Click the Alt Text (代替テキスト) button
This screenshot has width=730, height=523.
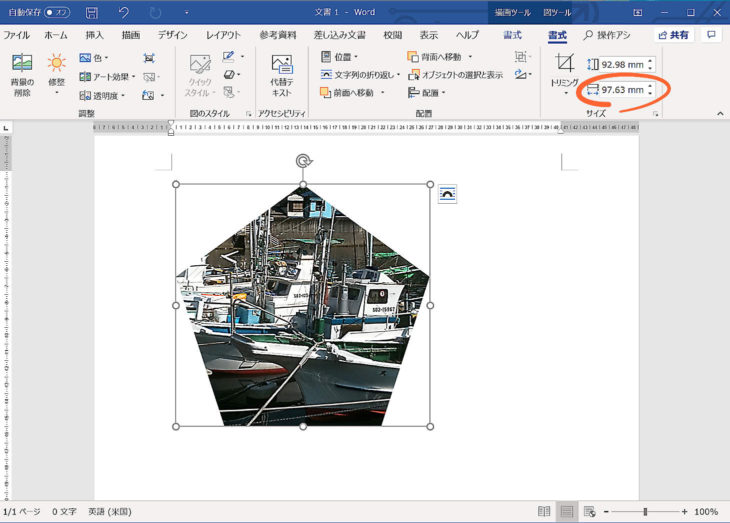pyautogui.click(x=281, y=76)
